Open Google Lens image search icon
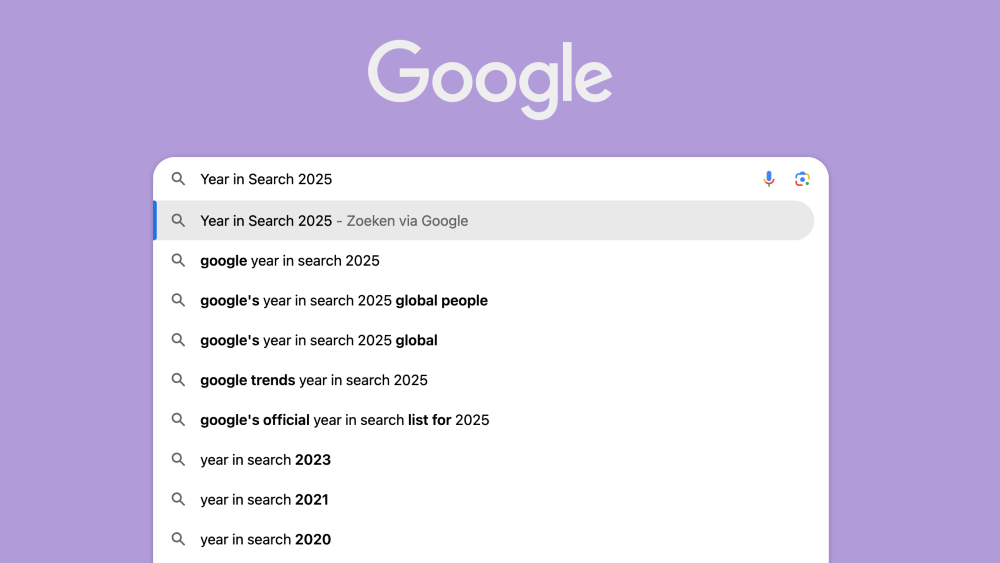This screenshot has width=1000, height=563. pos(802,179)
